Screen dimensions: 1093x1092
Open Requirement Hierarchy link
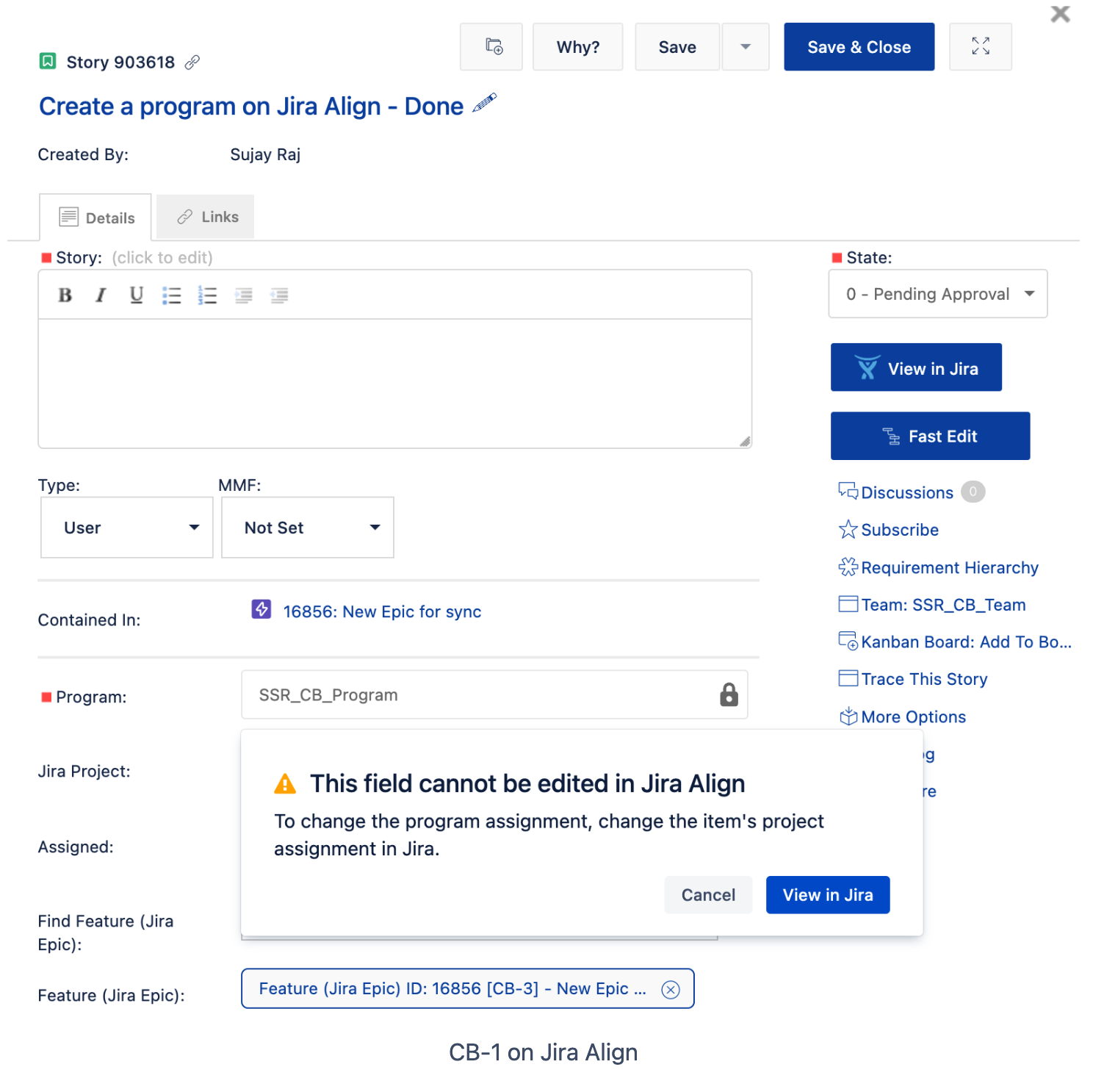tap(939, 567)
